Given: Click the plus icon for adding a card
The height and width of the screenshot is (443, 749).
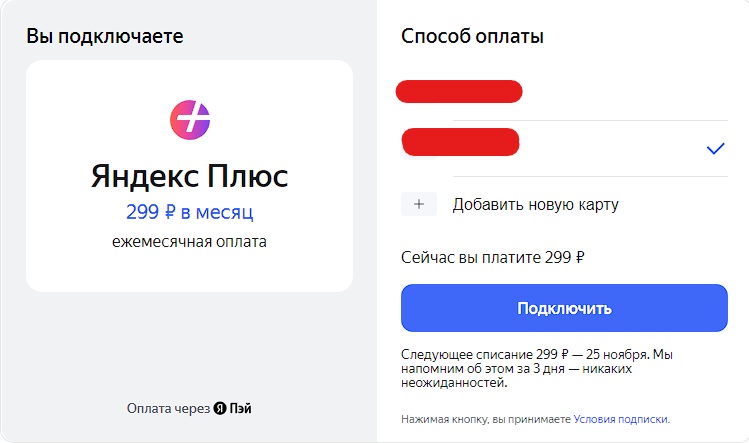Looking at the screenshot, I should click(419, 204).
